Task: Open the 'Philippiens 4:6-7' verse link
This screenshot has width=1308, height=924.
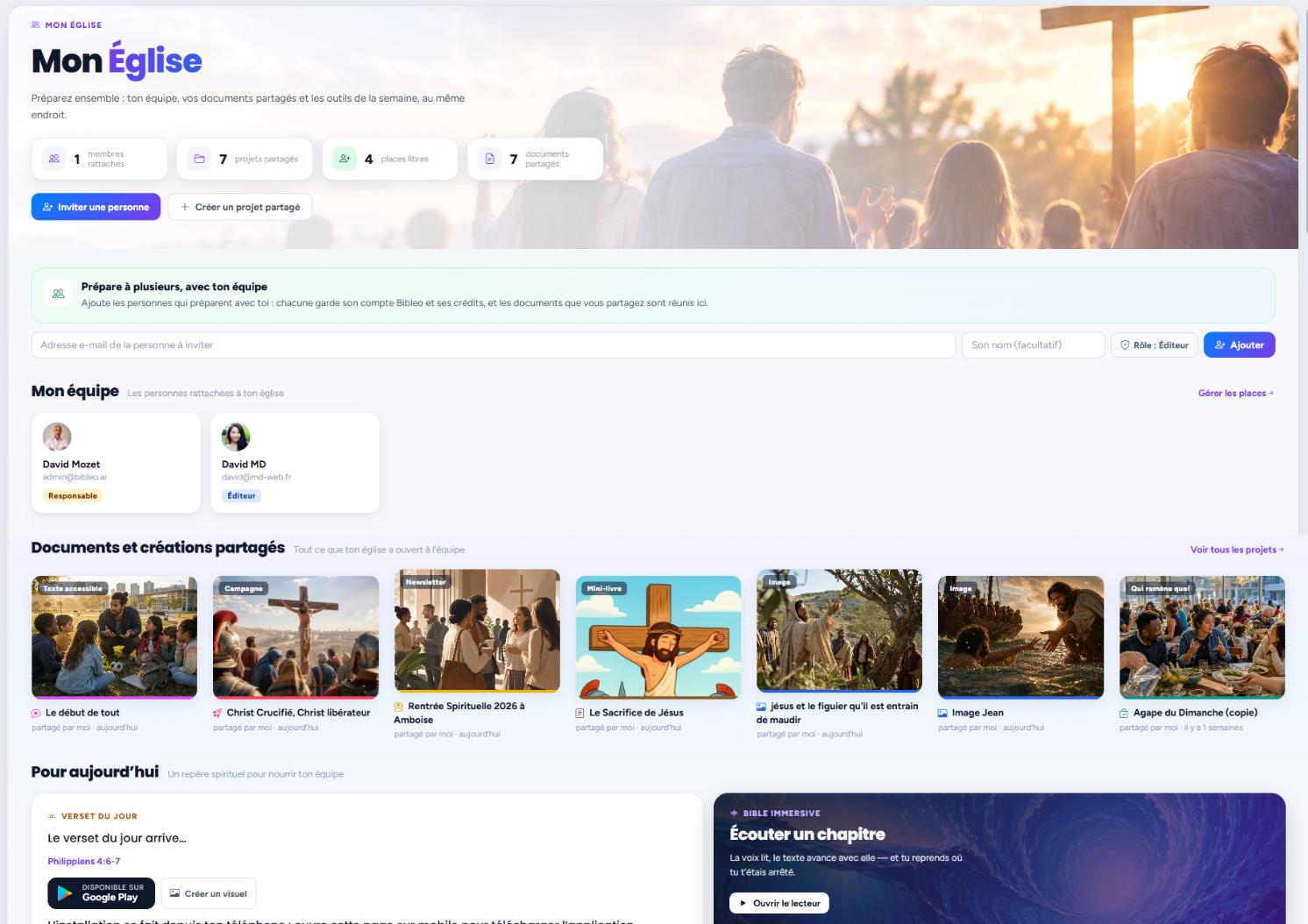Action: tap(84, 861)
